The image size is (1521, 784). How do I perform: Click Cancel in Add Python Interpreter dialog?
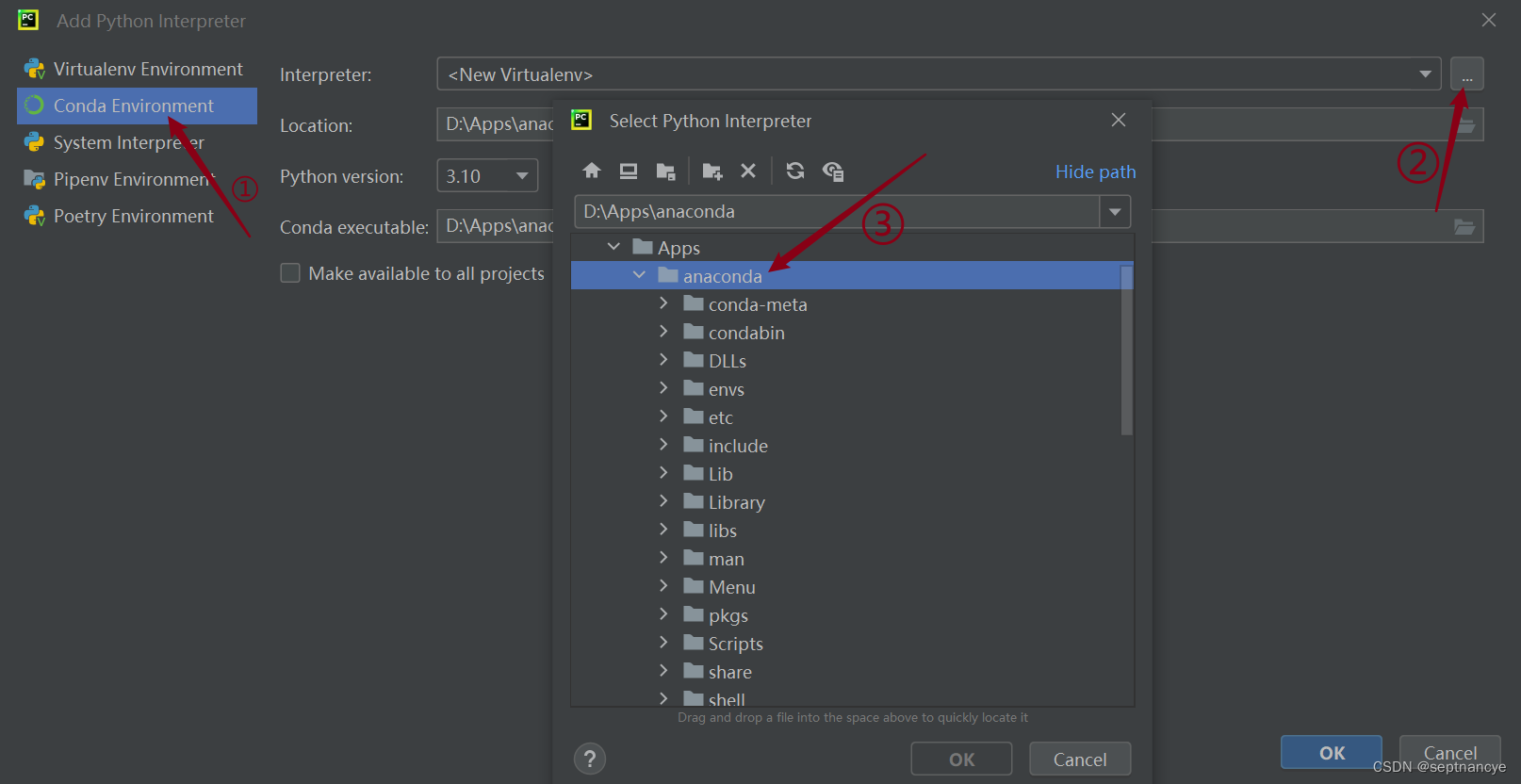pos(1450,752)
